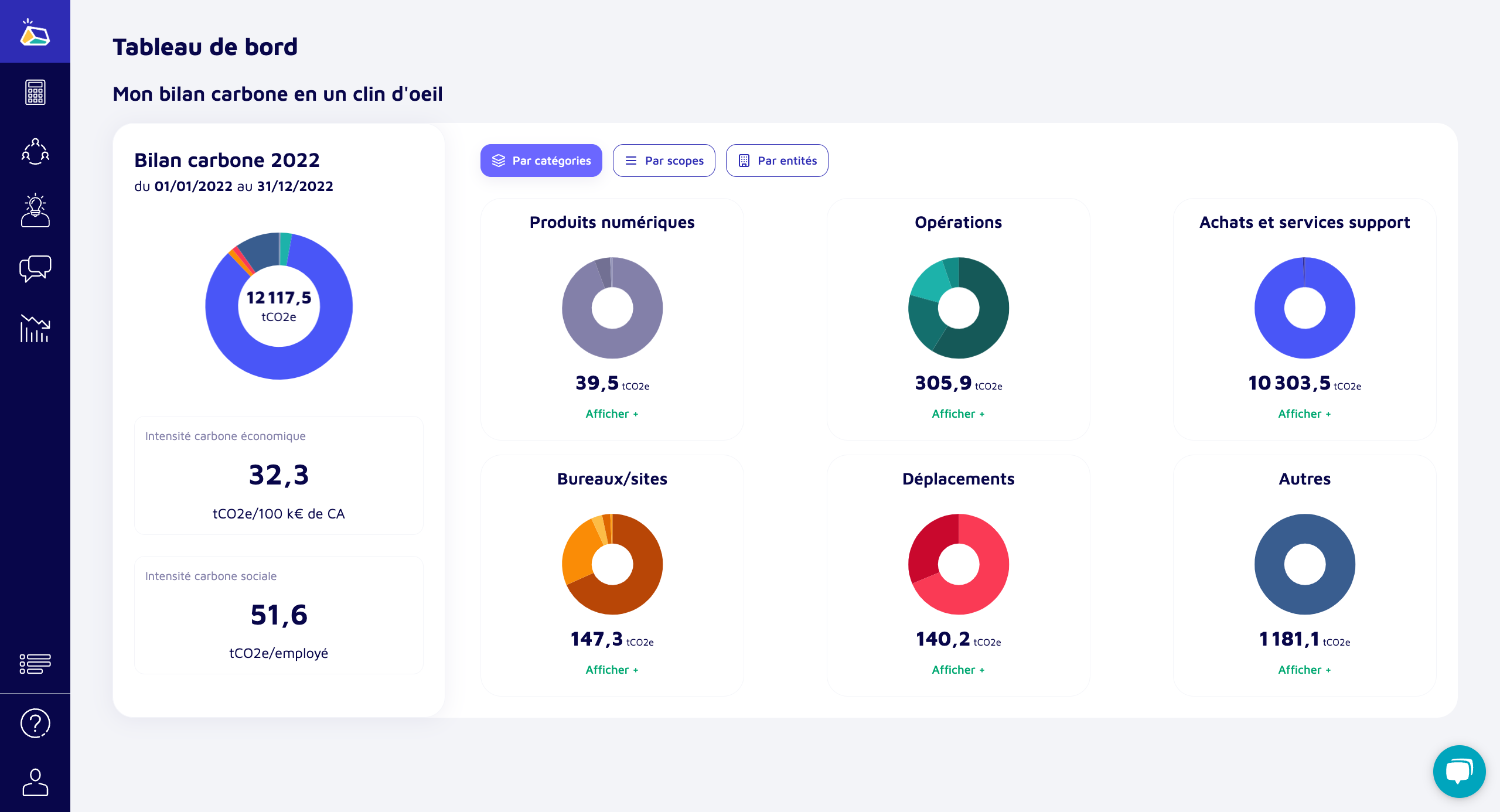Screen dimensions: 1500x812
Task: Switch to Par entités view
Action: click(777, 161)
